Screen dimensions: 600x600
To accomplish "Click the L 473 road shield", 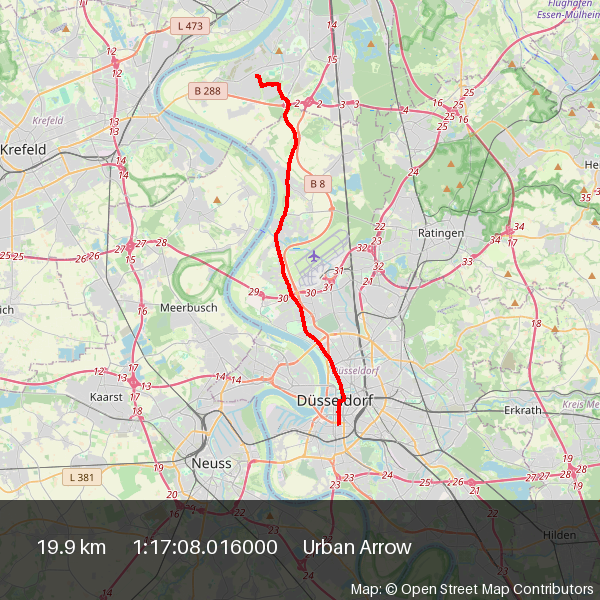I will click(x=190, y=26).
